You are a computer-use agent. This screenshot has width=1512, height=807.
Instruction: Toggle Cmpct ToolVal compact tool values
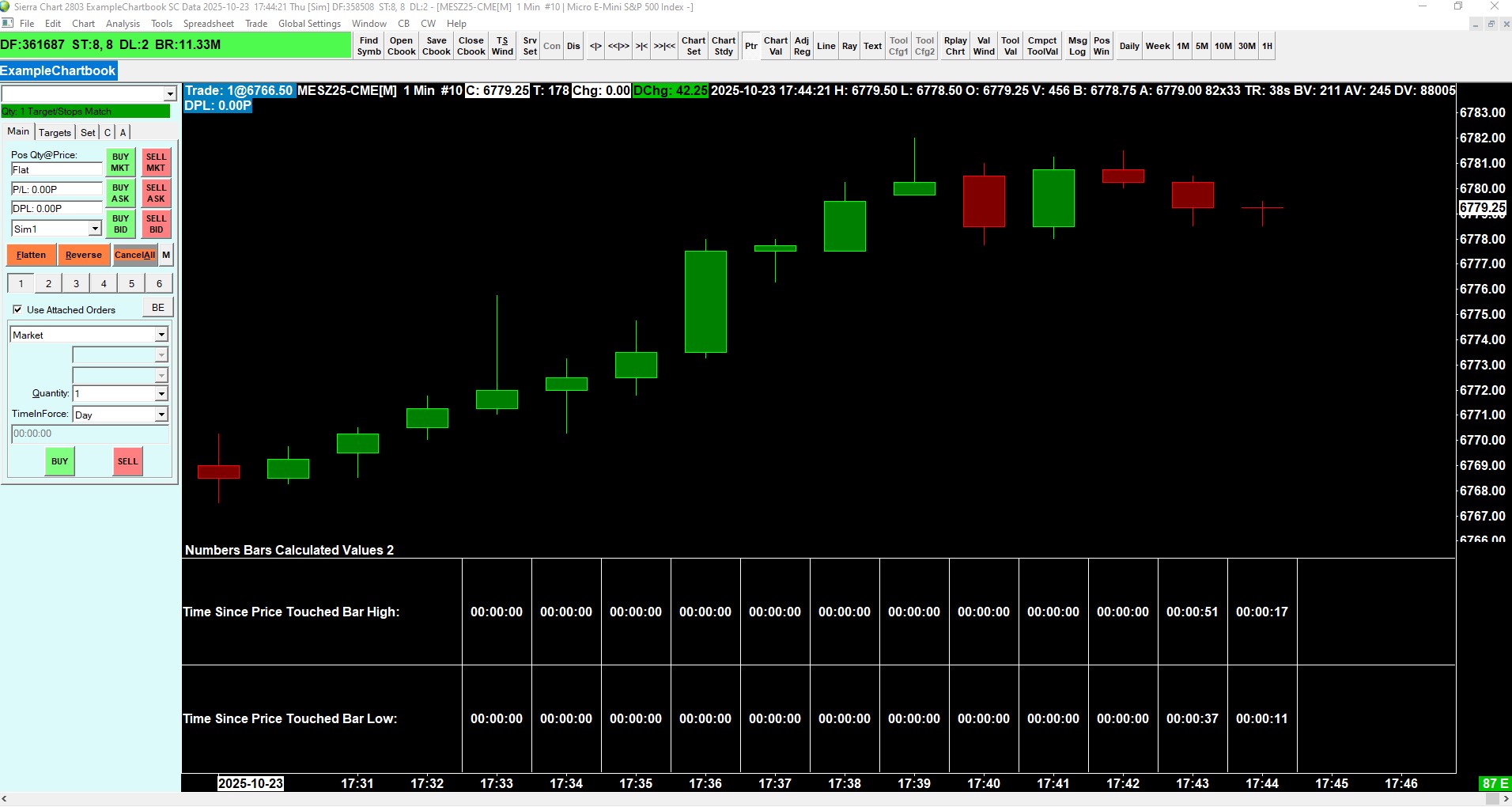pos(1042,46)
